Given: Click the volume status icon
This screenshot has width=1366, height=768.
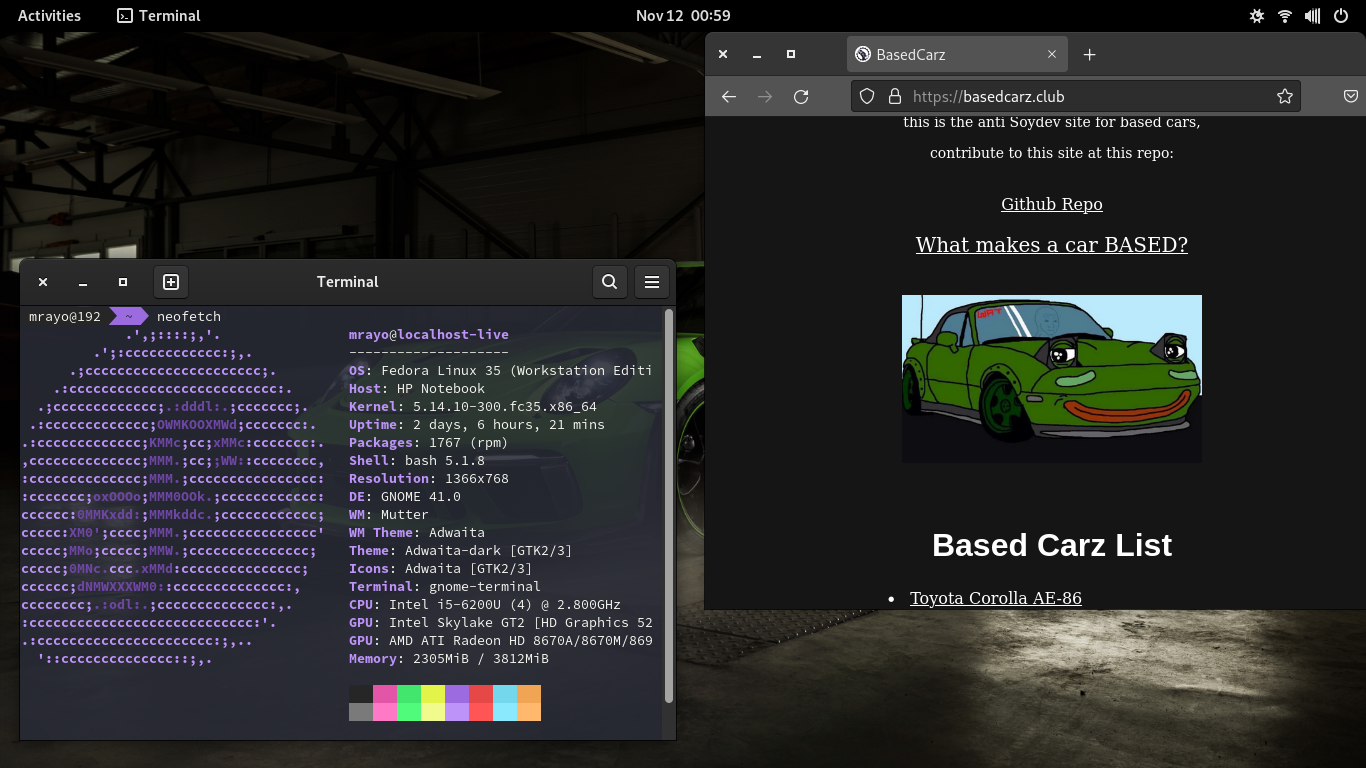Looking at the screenshot, I should pyautogui.click(x=1313, y=16).
